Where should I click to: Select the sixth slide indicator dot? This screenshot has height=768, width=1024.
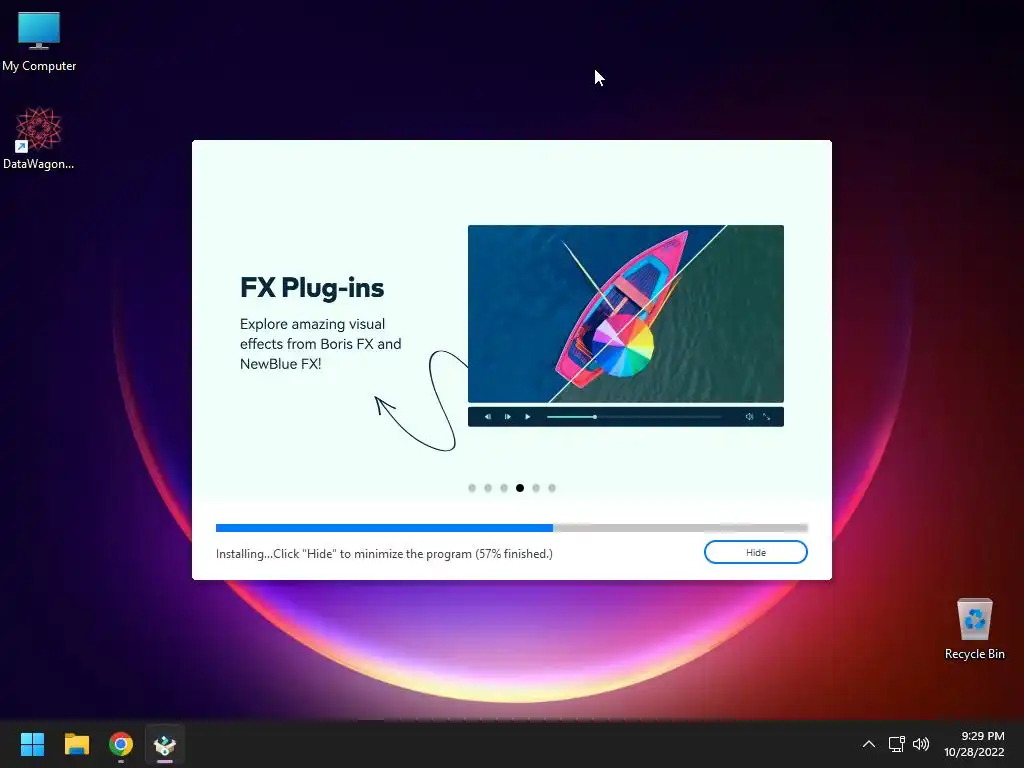coord(552,488)
